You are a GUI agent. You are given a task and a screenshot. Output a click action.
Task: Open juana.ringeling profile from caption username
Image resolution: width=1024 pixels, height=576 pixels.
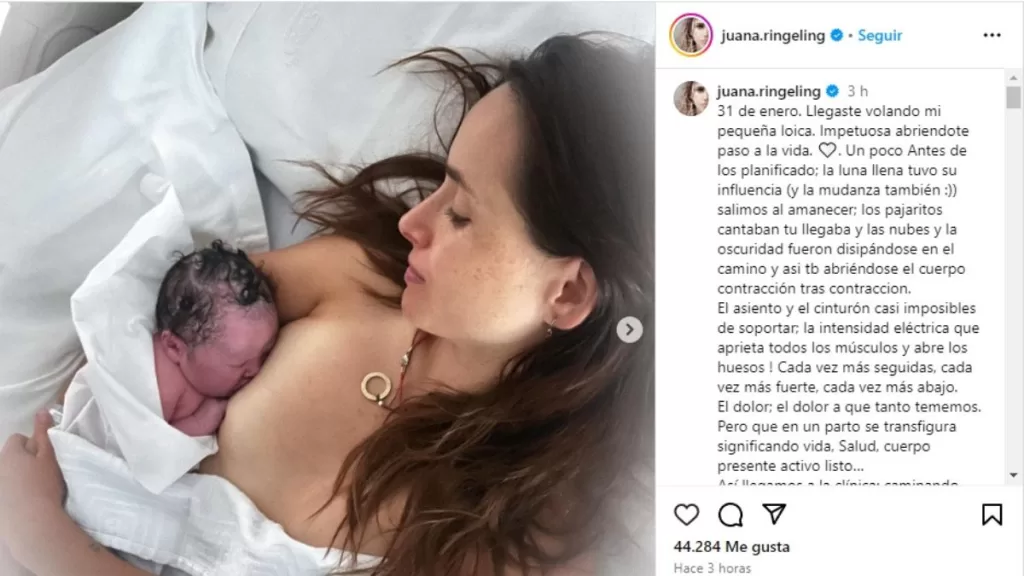tap(769, 91)
